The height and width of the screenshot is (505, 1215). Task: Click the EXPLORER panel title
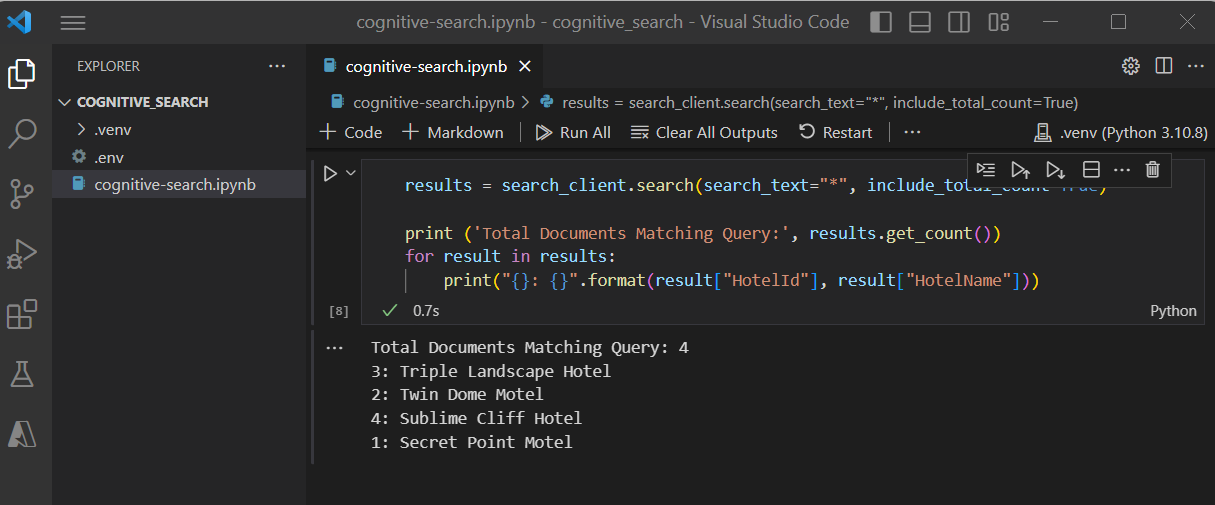tap(108, 66)
